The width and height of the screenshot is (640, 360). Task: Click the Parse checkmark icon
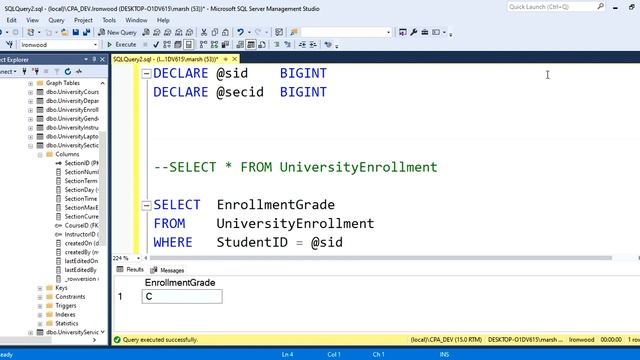pos(156,44)
